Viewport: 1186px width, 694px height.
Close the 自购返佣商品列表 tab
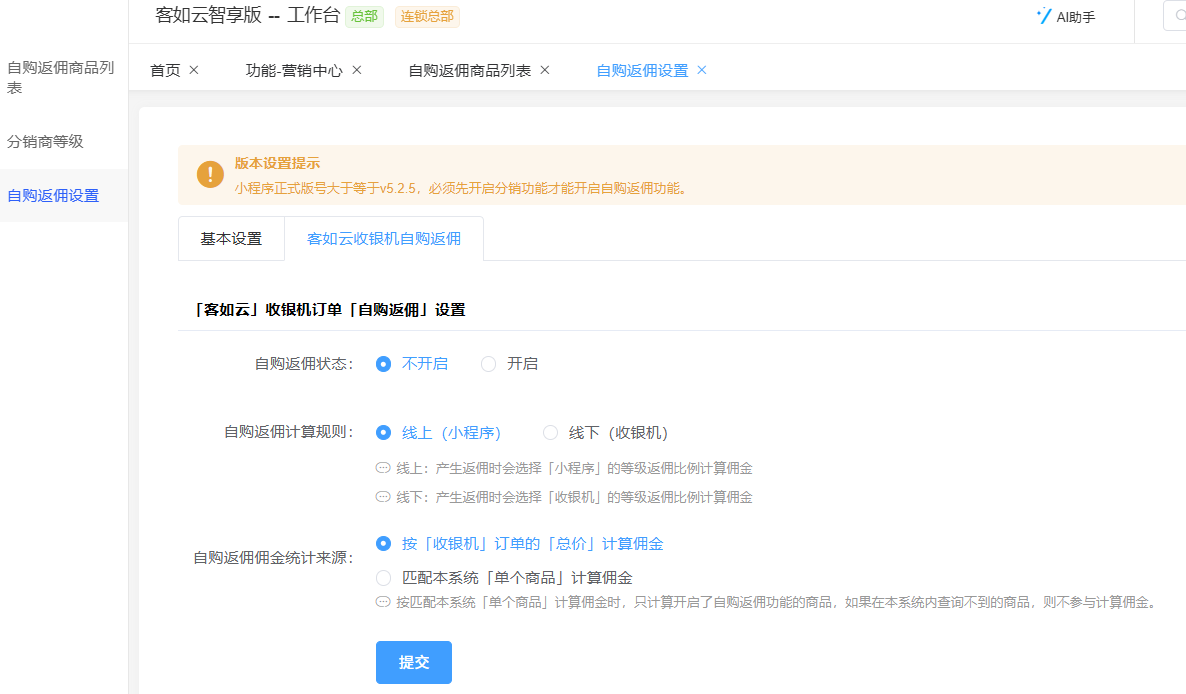pos(545,70)
